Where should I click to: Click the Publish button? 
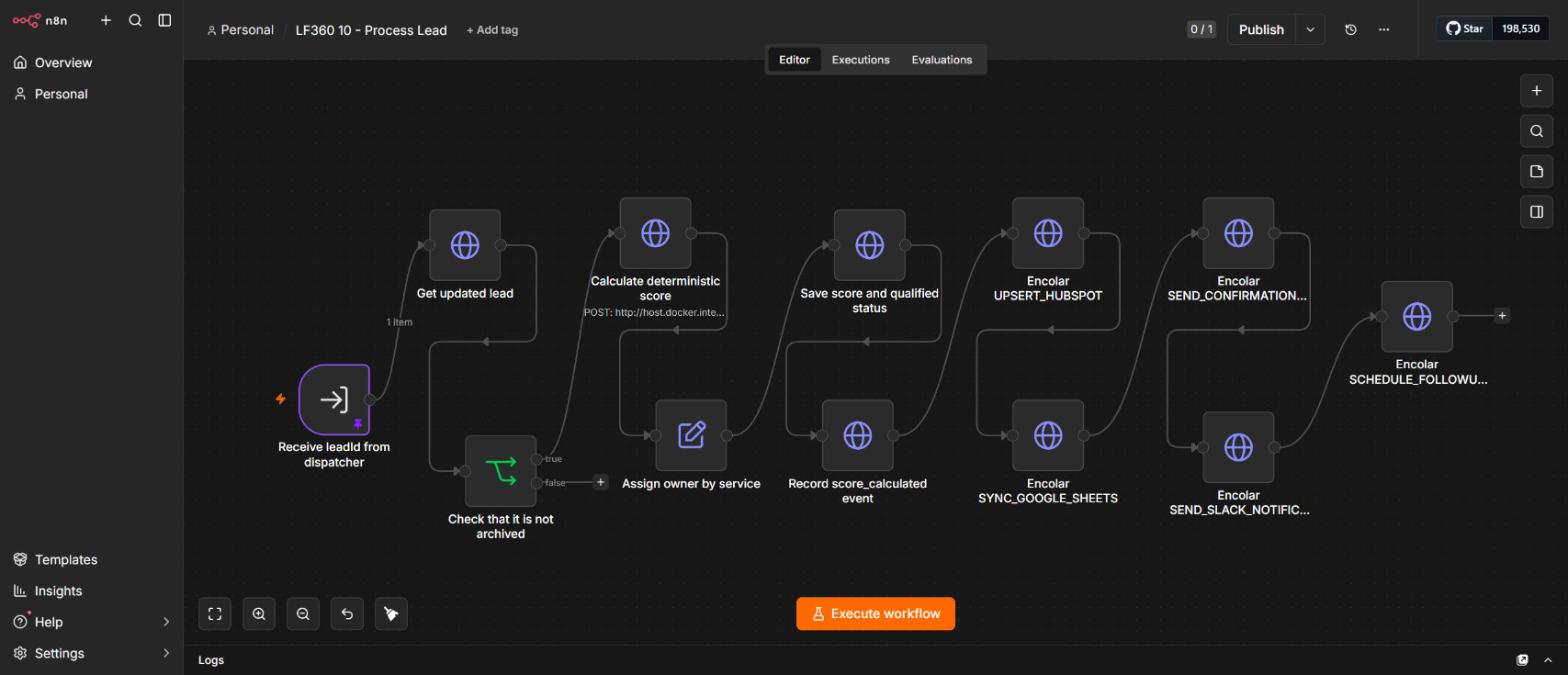pos(1261,29)
